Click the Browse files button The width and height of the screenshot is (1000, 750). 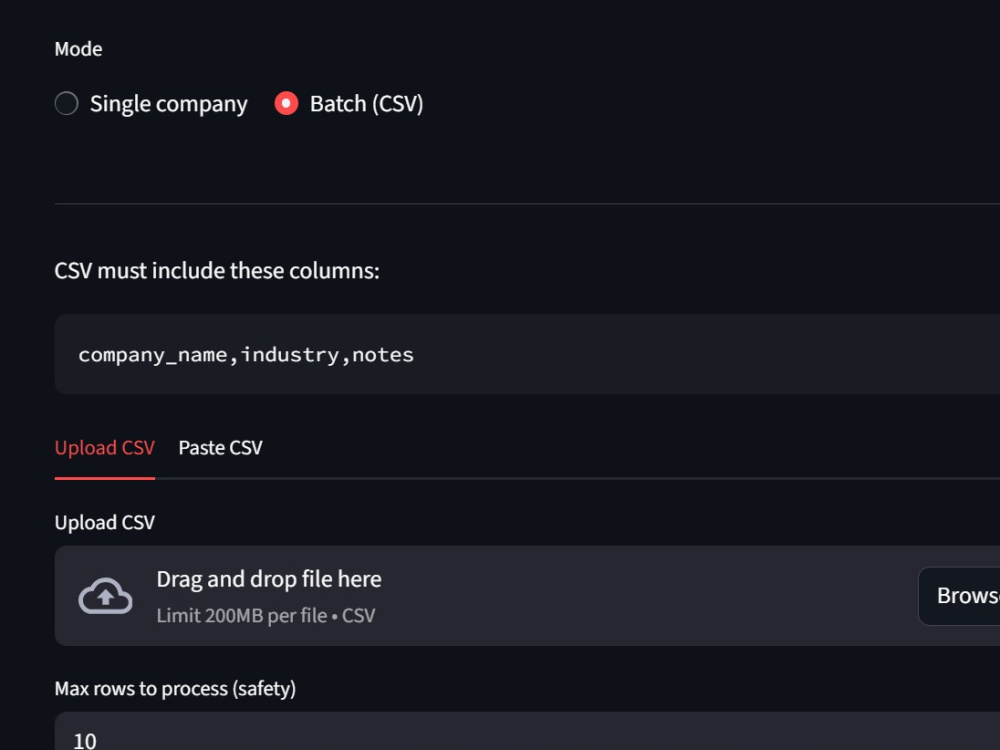click(959, 596)
